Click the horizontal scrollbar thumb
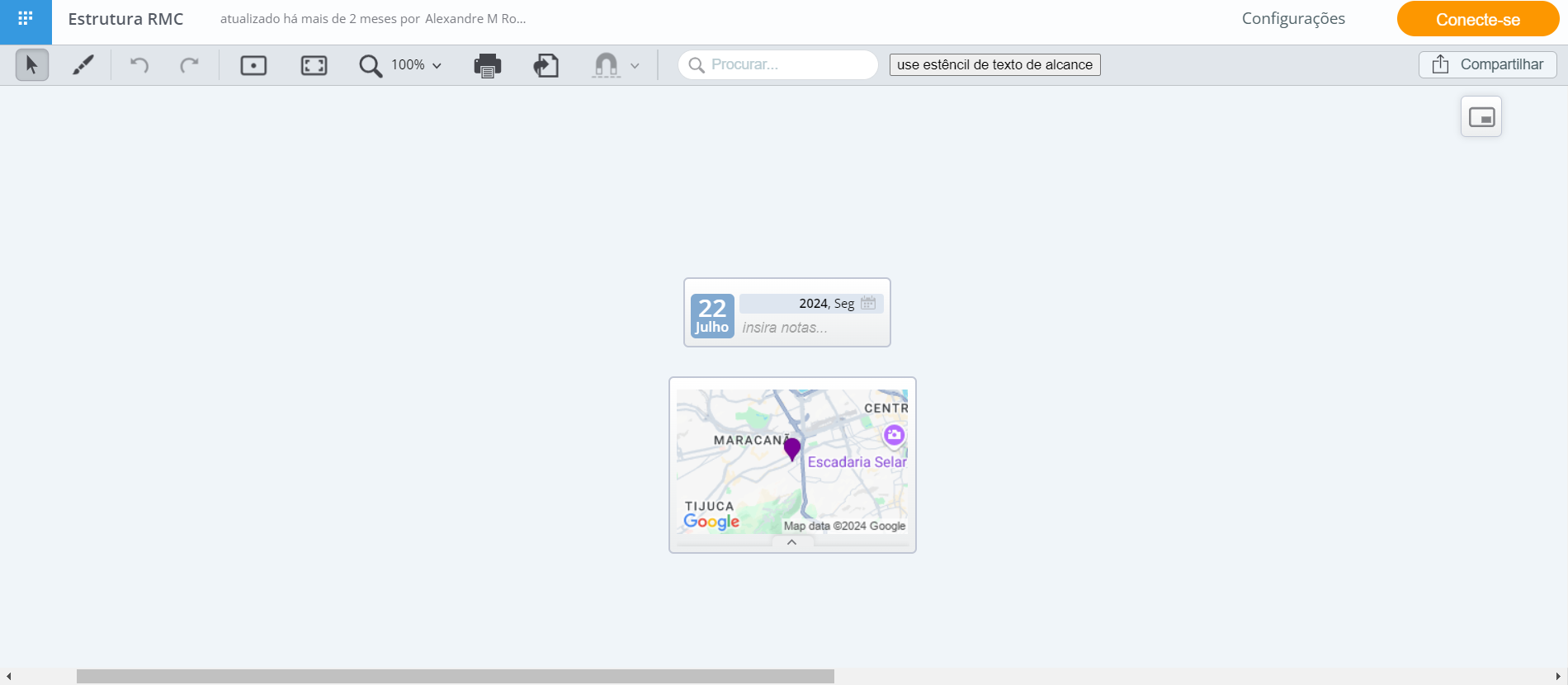This screenshot has height=685, width=1568. pyautogui.click(x=455, y=676)
